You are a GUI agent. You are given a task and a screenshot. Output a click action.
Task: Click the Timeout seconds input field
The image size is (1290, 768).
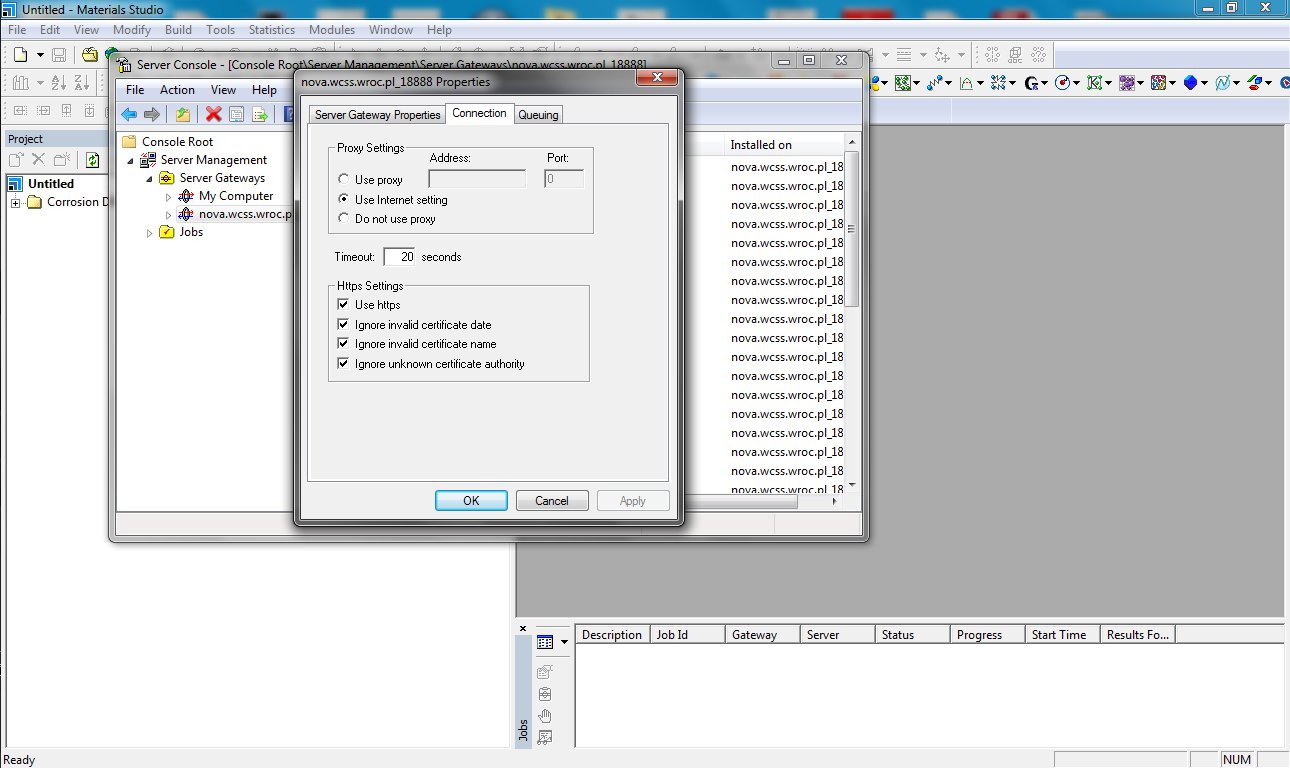click(x=399, y=257)
